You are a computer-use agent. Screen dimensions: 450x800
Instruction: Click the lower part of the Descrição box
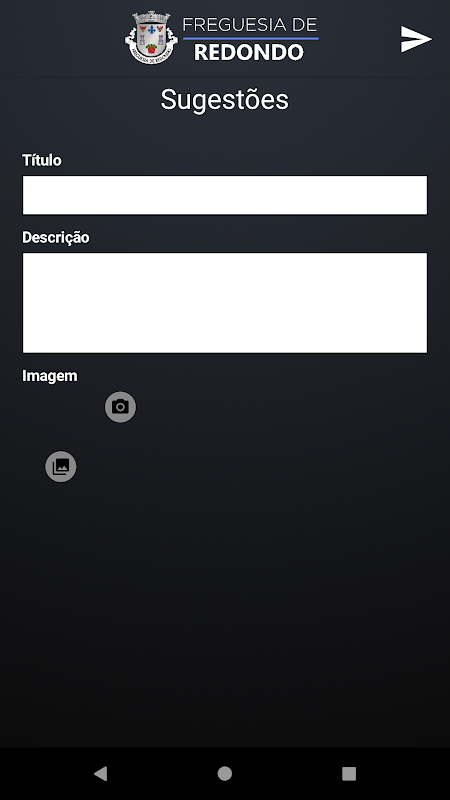coord(224,337)
